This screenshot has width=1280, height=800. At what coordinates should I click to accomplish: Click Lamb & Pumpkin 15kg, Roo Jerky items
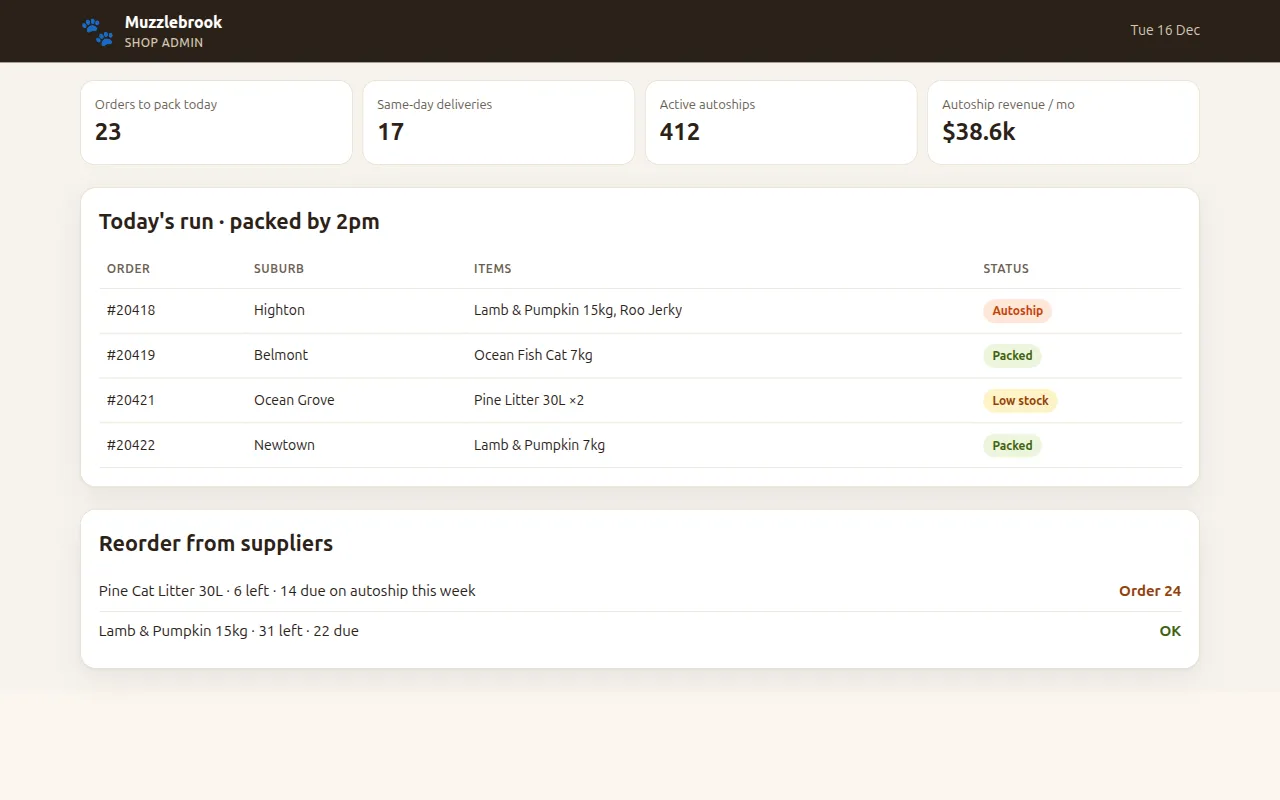coord(578,310)
